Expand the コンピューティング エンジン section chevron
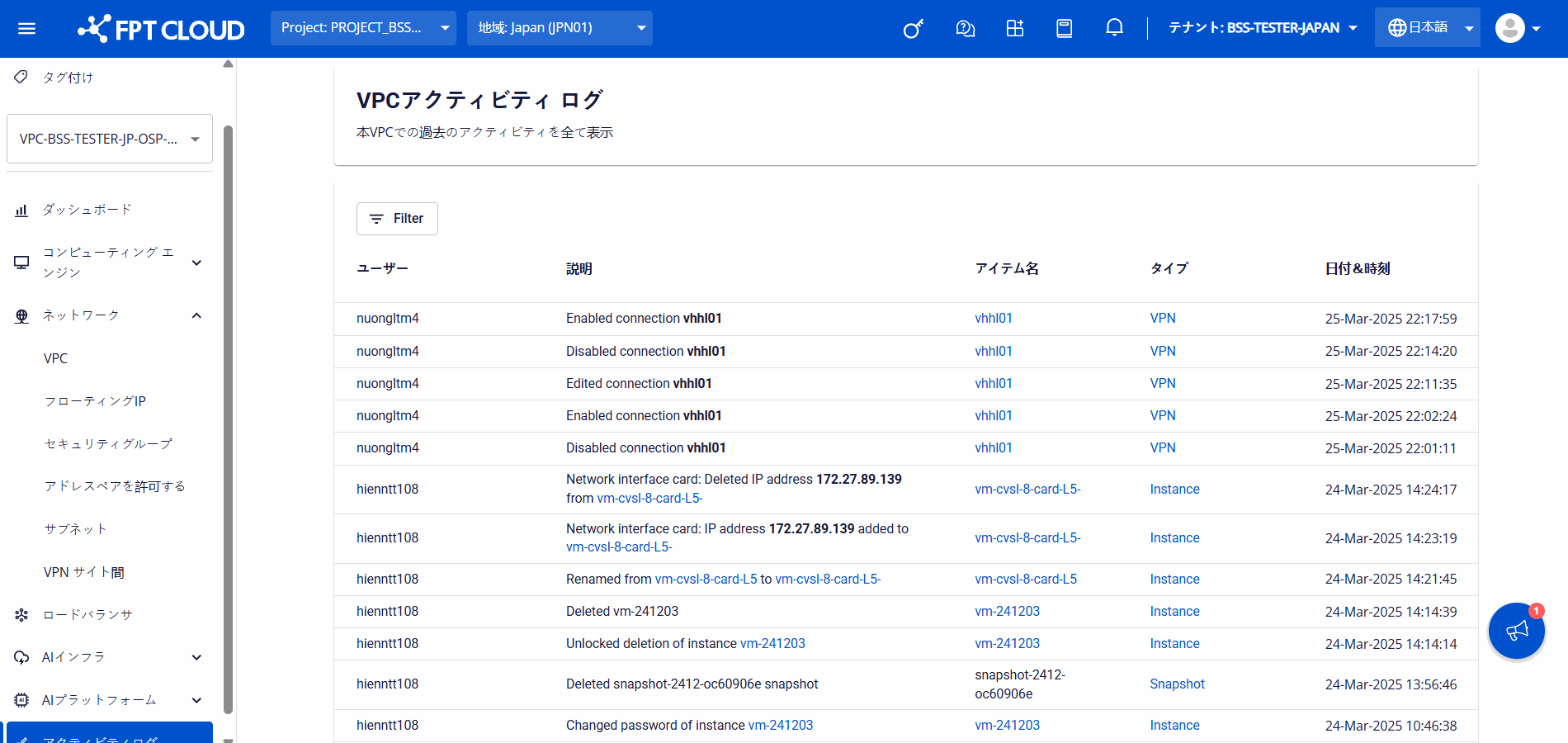 (196, 263)
